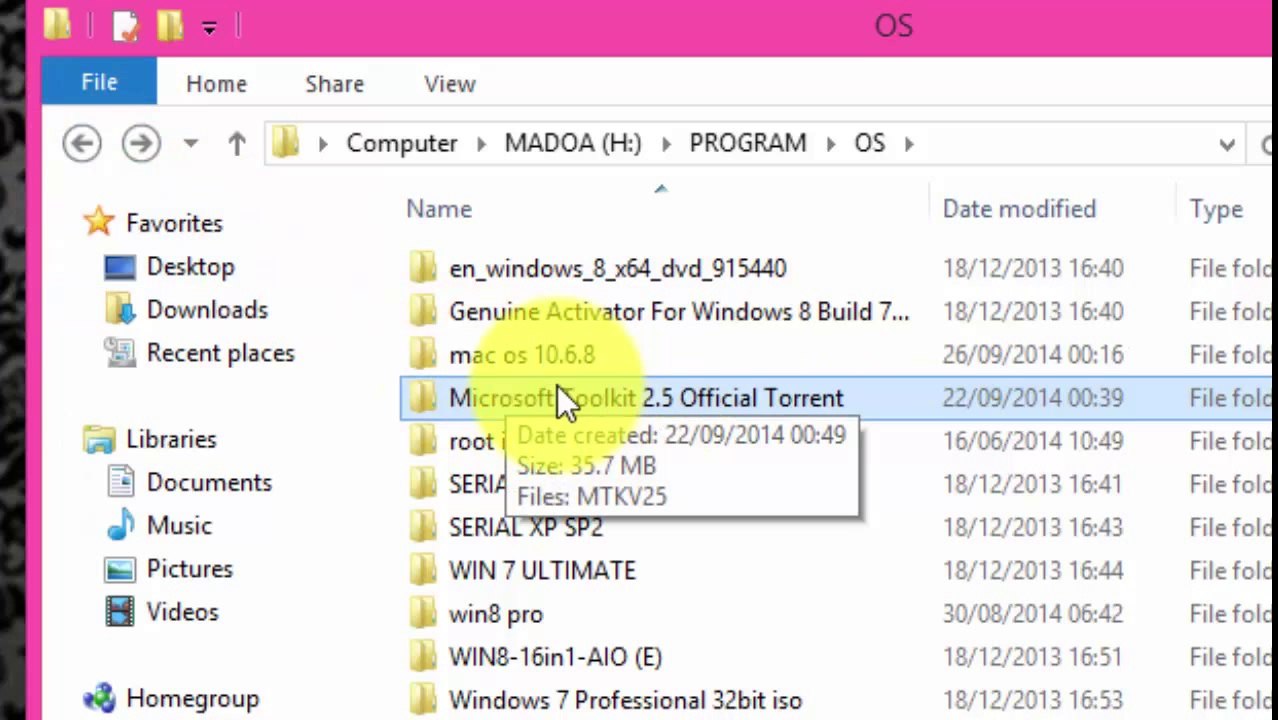The width and height of the screenshot is (1278, 720).
Task: Sort by the Name column header
Action: click(439, 209)
